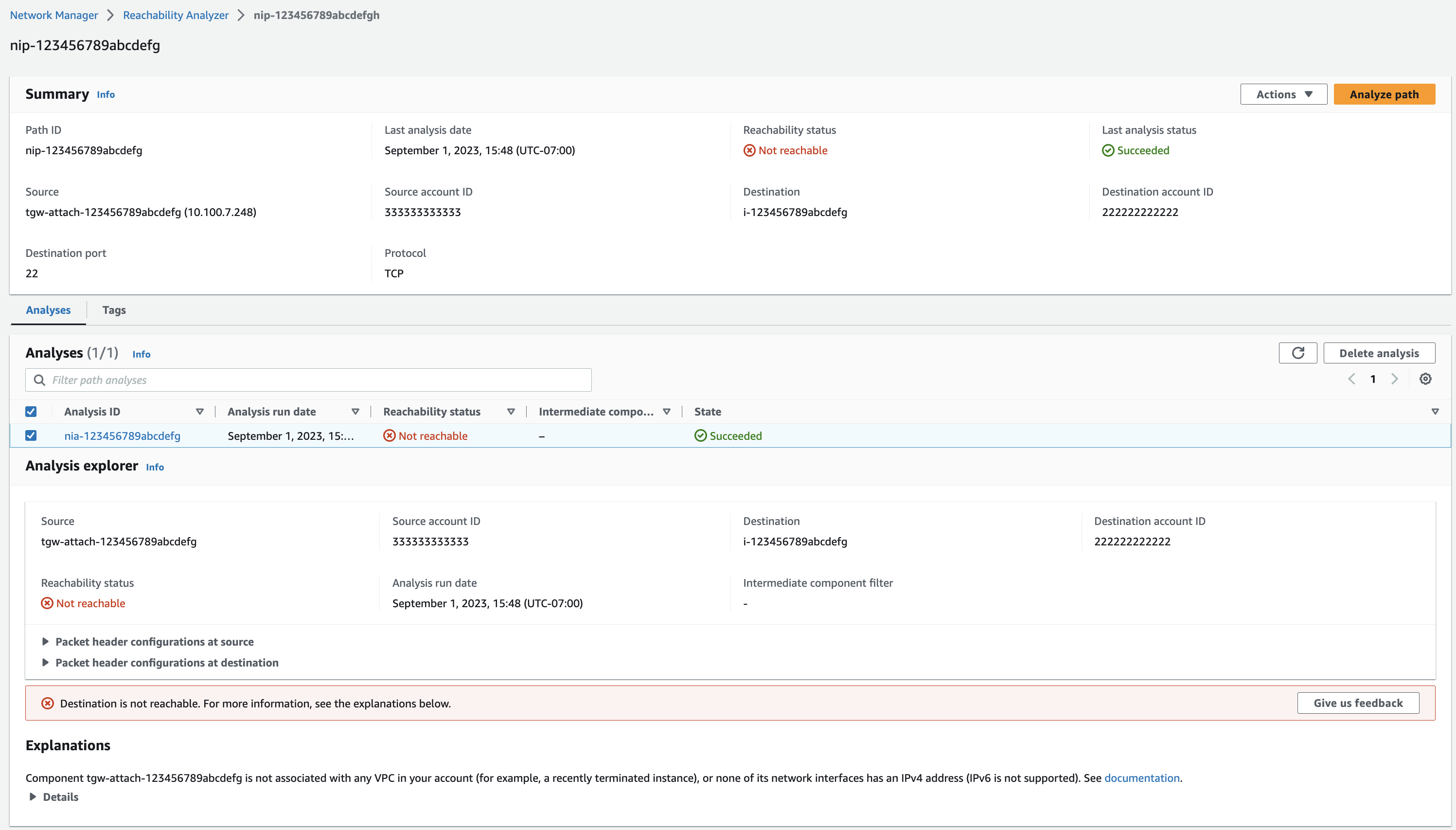This screenshot has width=1456, height=830.
Task: Sort by Intermediate components column arrow
Action: [x=666, y=412]
